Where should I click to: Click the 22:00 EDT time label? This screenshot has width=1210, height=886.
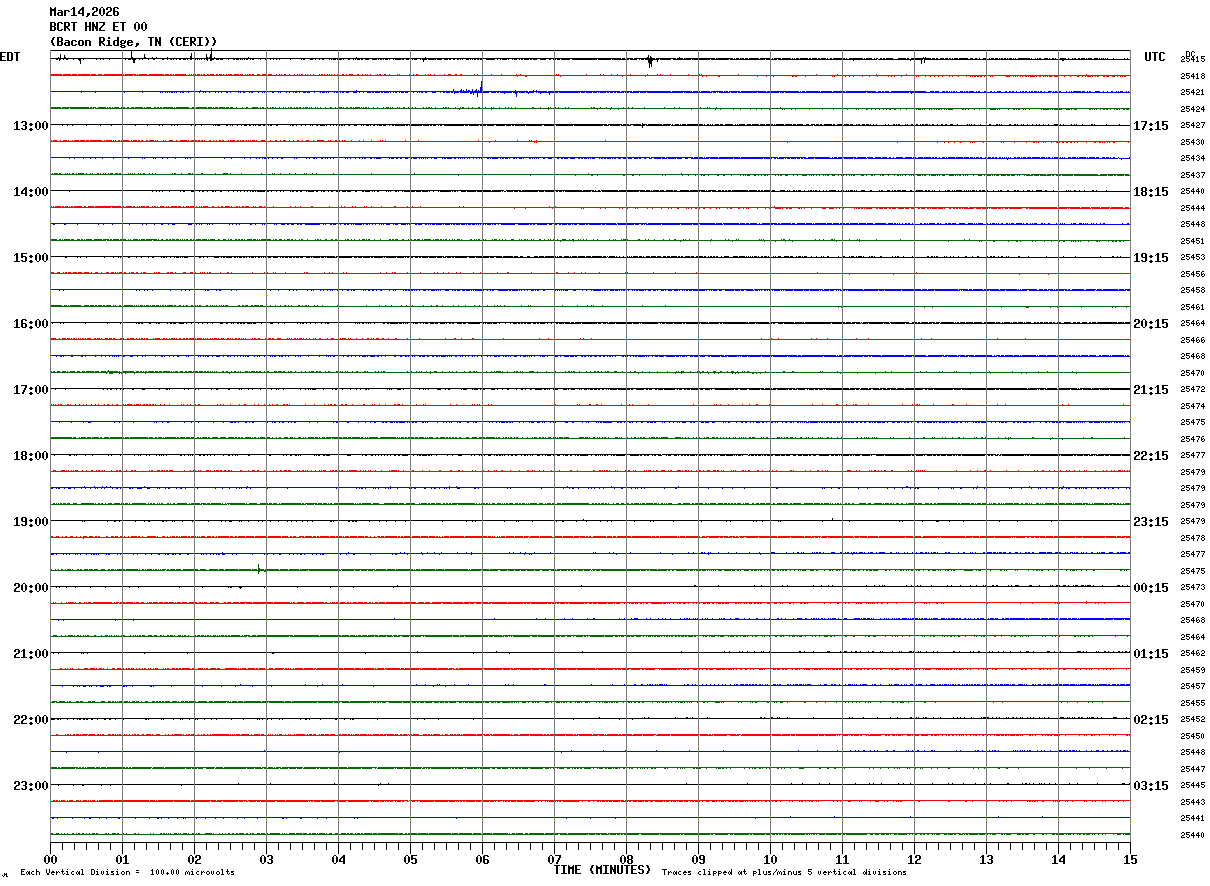30,720
